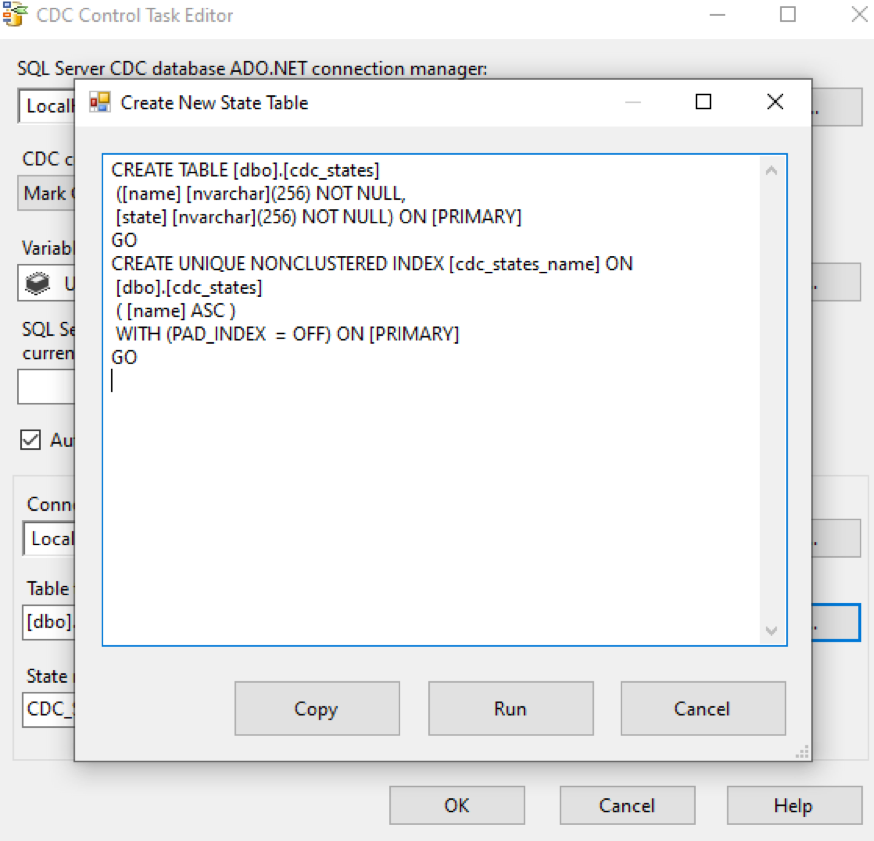The height and width of the screenshot is (841, 874).
Task: Click Cancel in the CDC Control Task Editor
Action: pos(626,805)
